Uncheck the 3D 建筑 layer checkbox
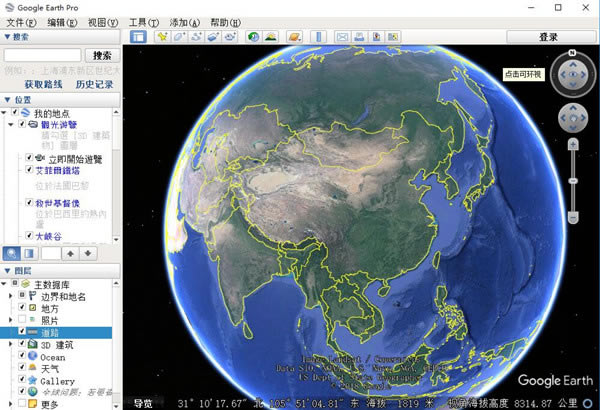600x410 pixels. tap(21, 345)
